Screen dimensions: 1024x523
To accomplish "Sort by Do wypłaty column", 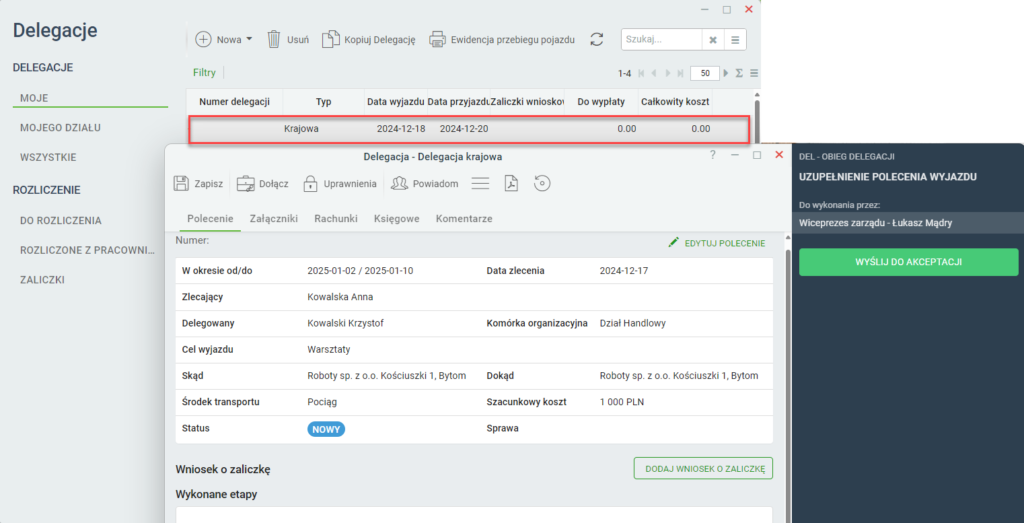I will coord(601,101).
